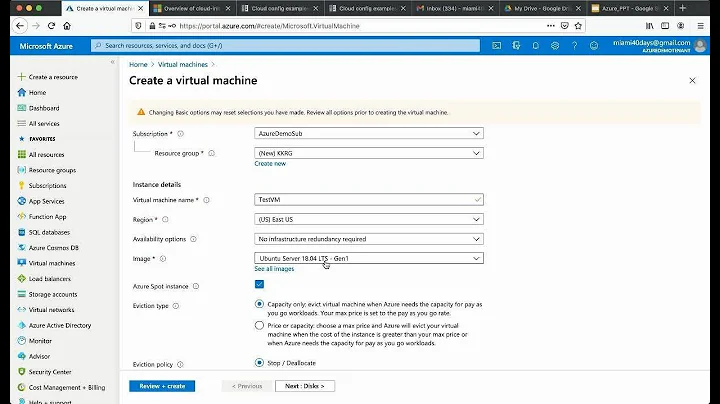Click the Azure search resources box
Viewport: 720px width, 404px height.
(x=285, y=45)
